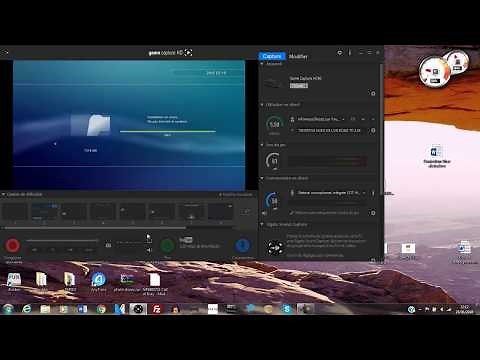Click the taskbar clock
480x360 pixels.
click(x=464, y=309)
